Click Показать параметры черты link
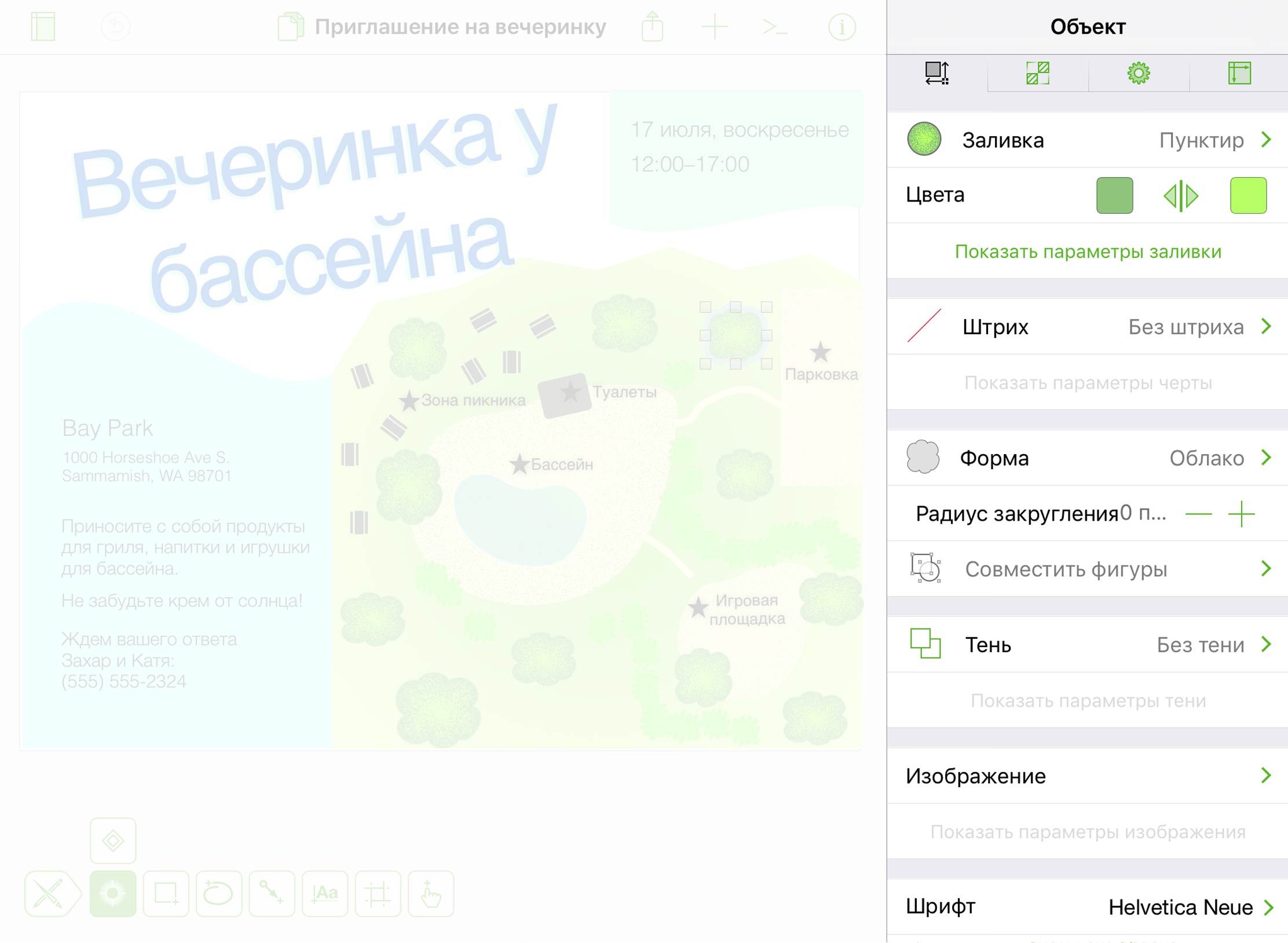1288x943 pixels. tap(1088, 382)
